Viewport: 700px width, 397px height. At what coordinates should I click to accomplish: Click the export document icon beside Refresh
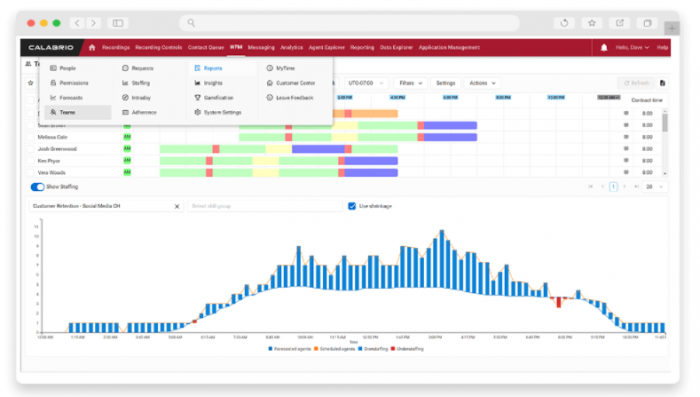(662, 83)
